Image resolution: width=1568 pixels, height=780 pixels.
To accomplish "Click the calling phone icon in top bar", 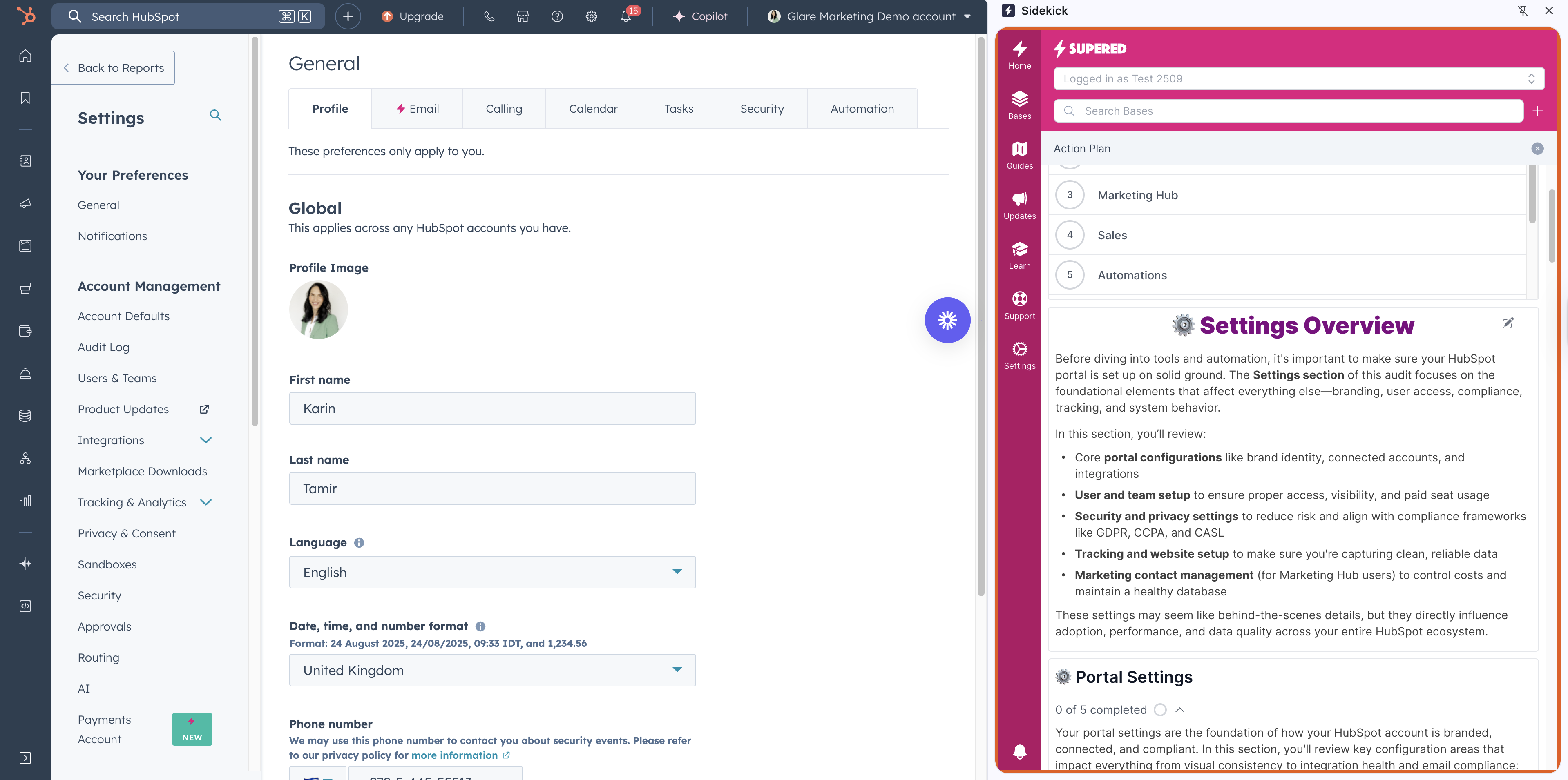I will [x=489, y=16].
